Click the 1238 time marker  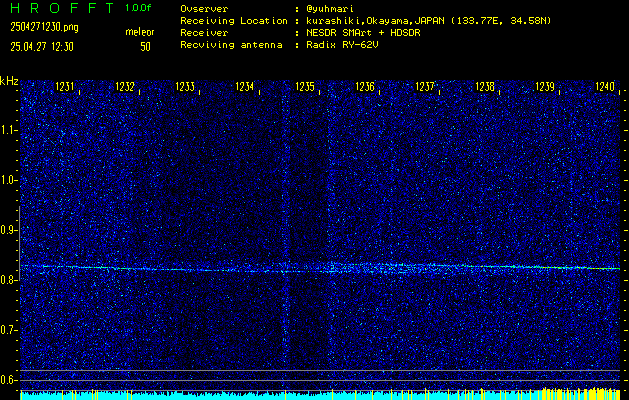coord(485,87)
